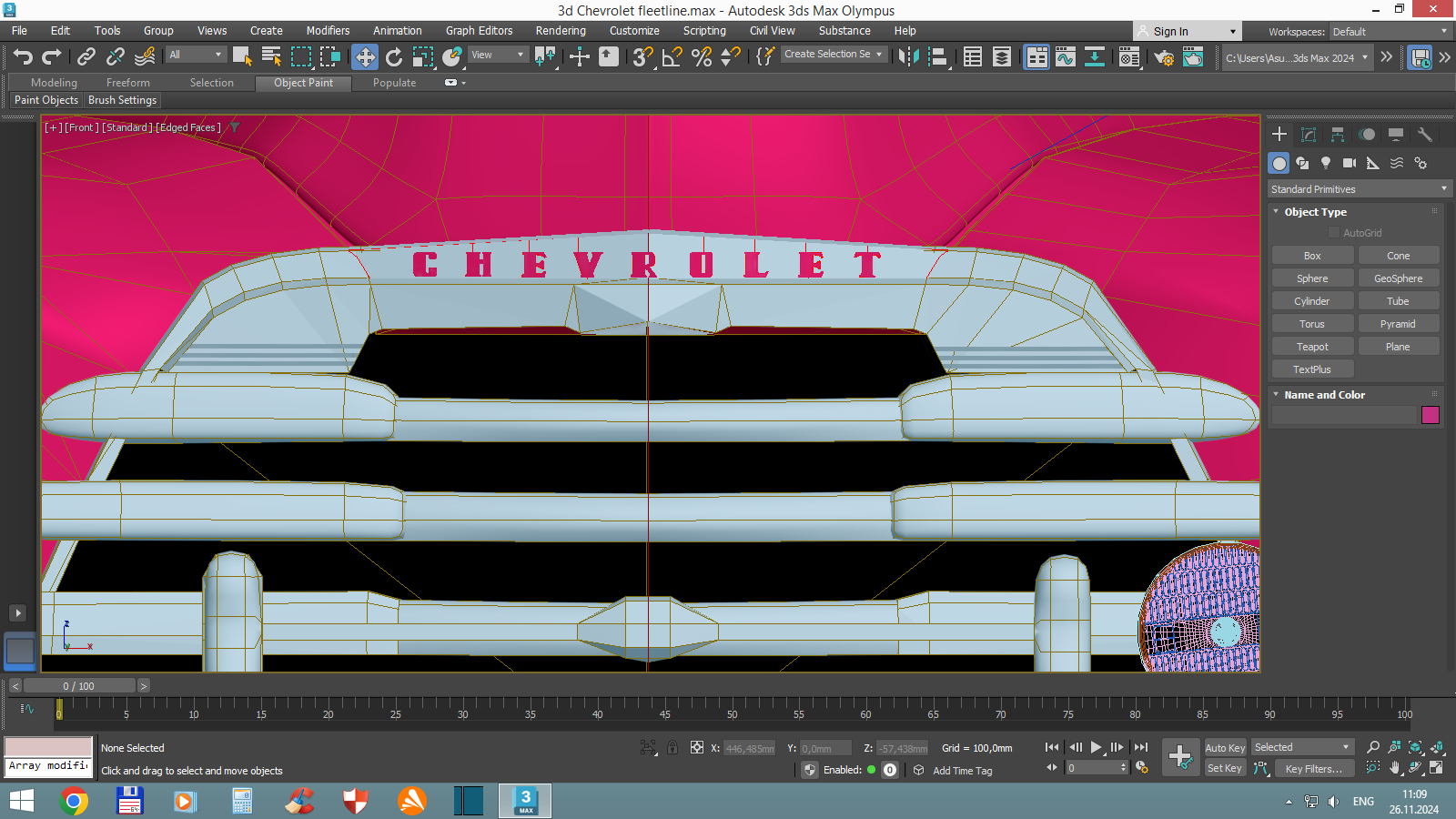Click the Undo arrow icon
The height and width of the screenshot is (819, 1456).
tap(23, 57)
